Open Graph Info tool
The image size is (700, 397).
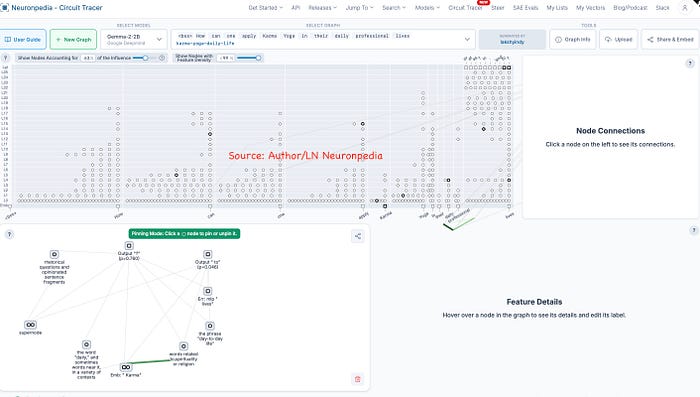tap(572, 39)
